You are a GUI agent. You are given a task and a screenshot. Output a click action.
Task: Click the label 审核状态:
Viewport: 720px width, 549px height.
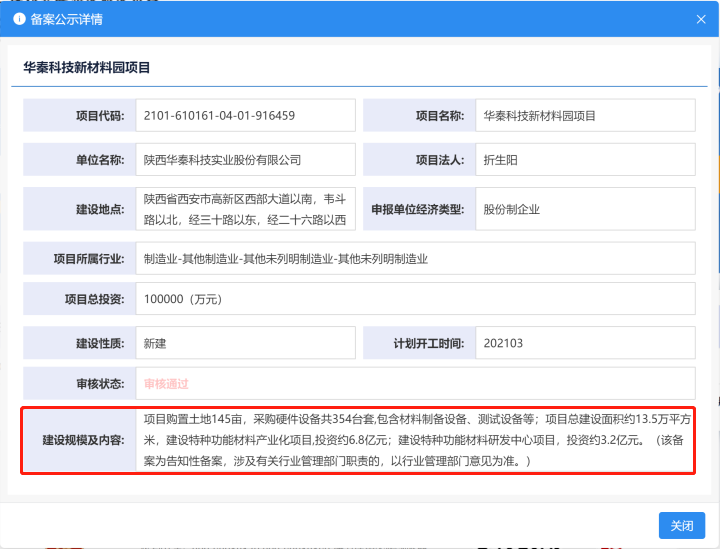point(100,384)
